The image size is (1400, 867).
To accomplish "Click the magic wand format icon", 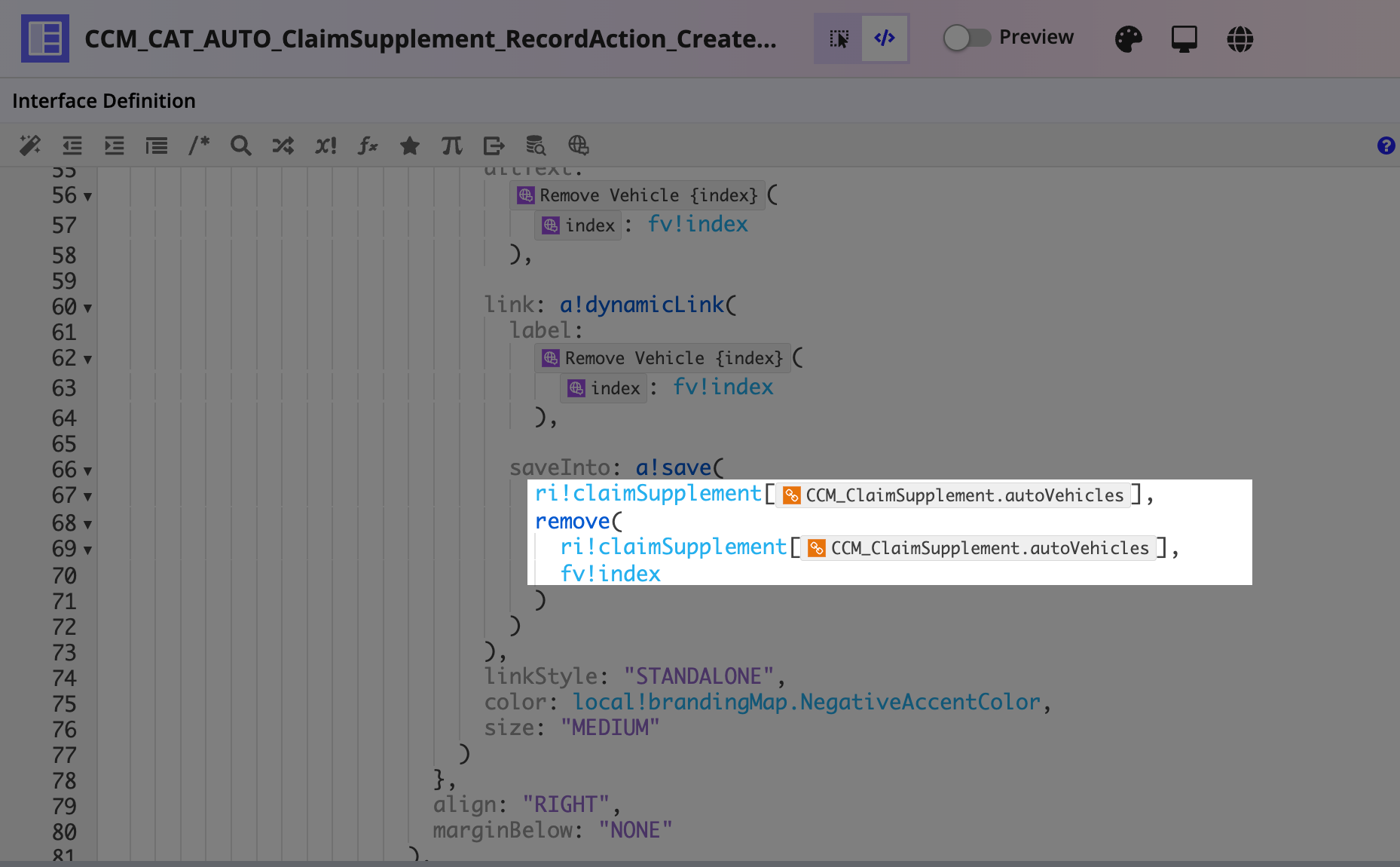I will click(x=30, y=146).
